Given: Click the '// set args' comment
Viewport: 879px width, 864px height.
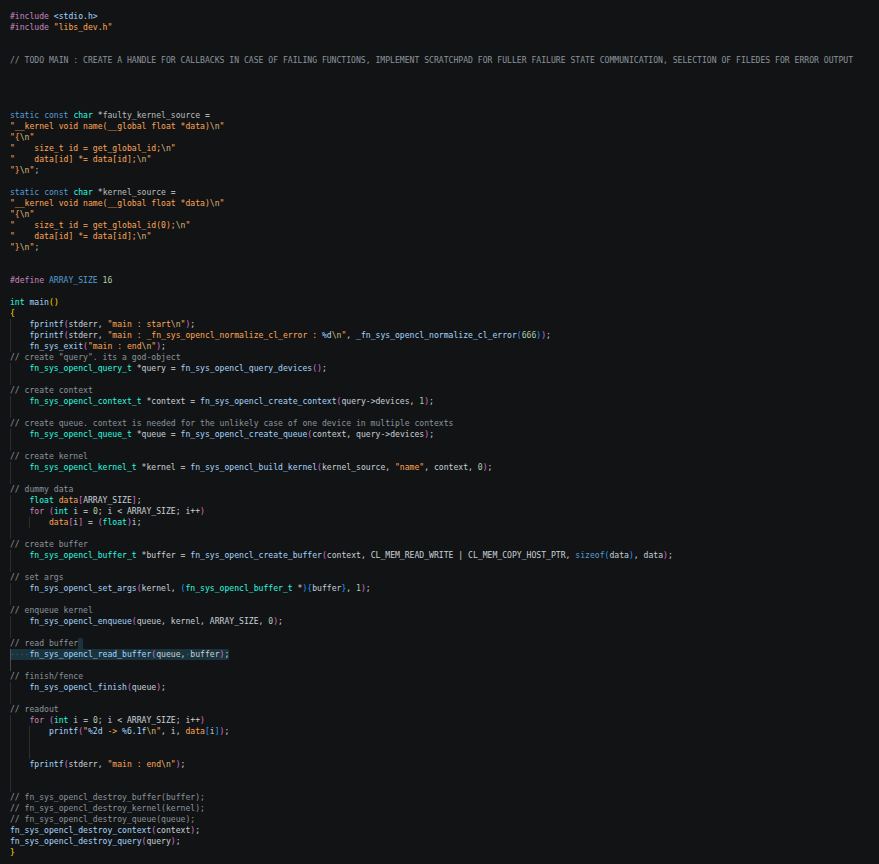Looking at the screenshot, I should click(x=37, y=577).
